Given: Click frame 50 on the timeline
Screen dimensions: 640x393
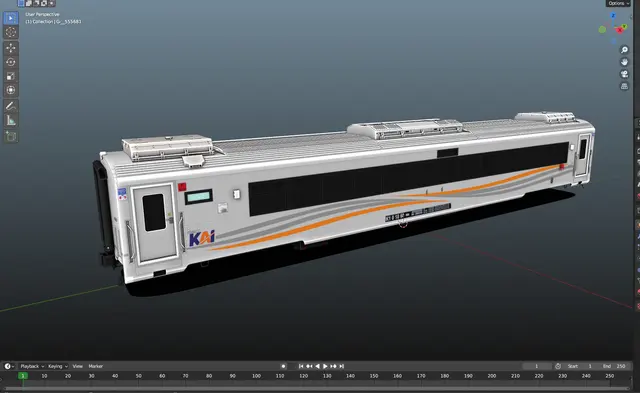Looking at the screenshot, I should (x=139, y=376).
